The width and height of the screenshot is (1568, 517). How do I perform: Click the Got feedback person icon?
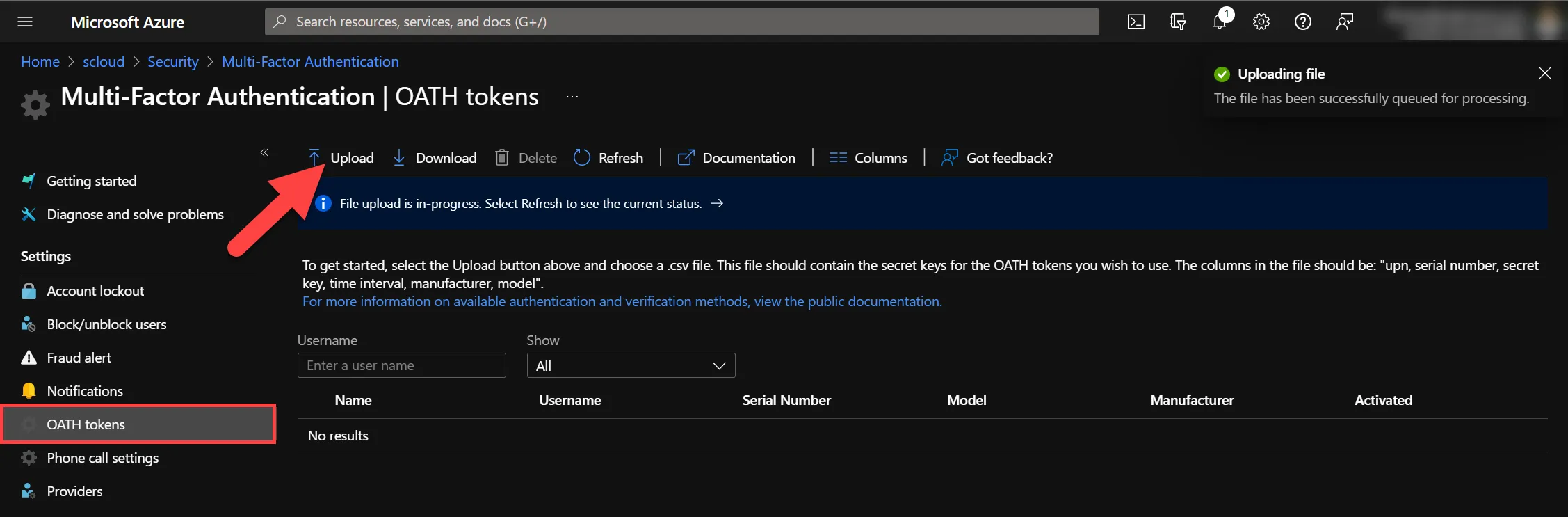tap(949, 158)
